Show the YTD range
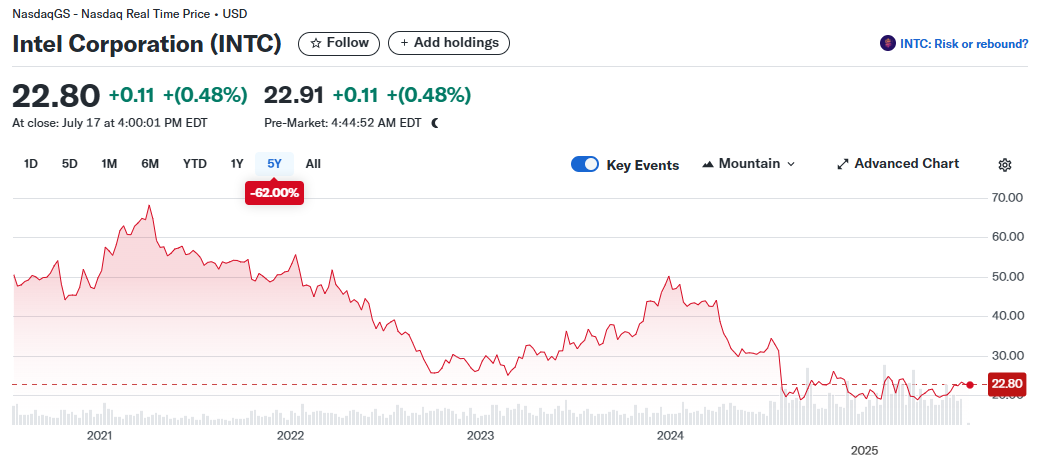Viewport: 1050px width, 464px height. (195, 164)
